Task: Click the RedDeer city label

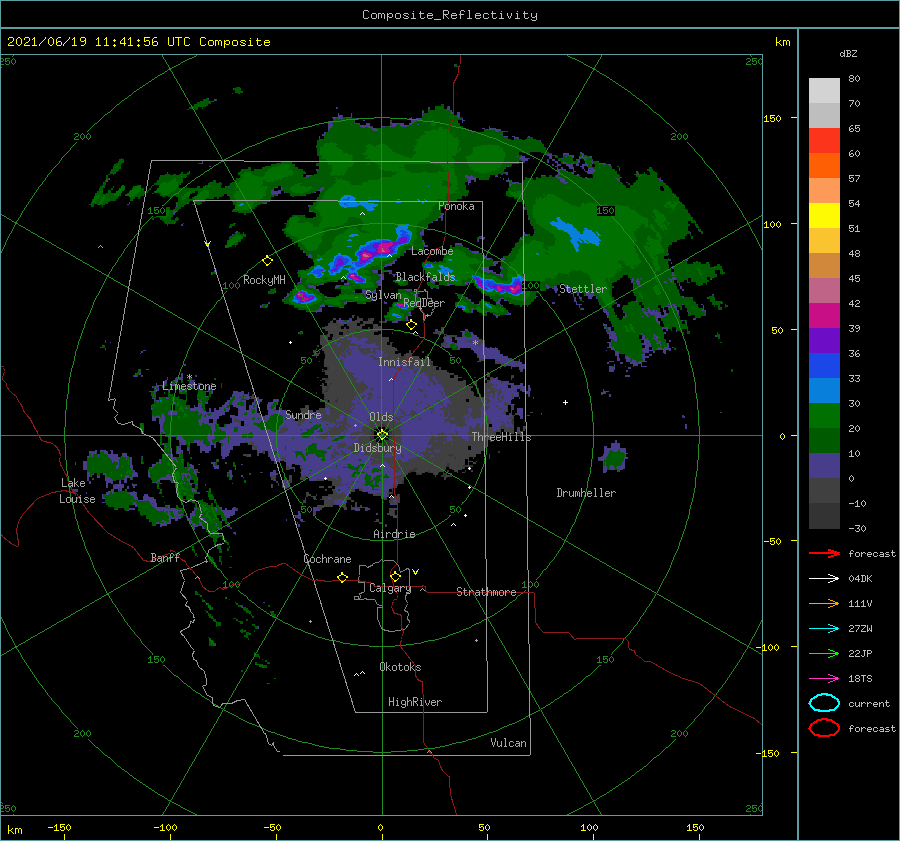Action: click(x=424, y=303)
